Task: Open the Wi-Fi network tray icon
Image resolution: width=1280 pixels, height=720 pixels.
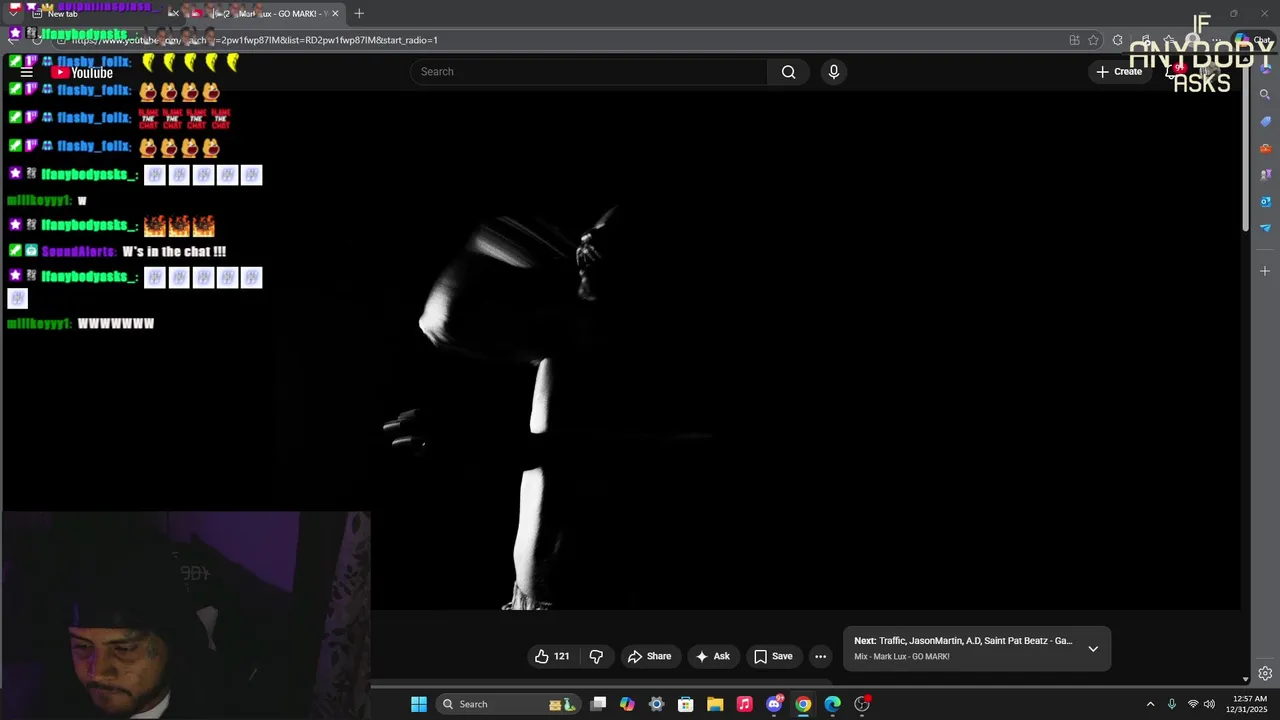Action: pyautogui.click(x=1193, y=704)
